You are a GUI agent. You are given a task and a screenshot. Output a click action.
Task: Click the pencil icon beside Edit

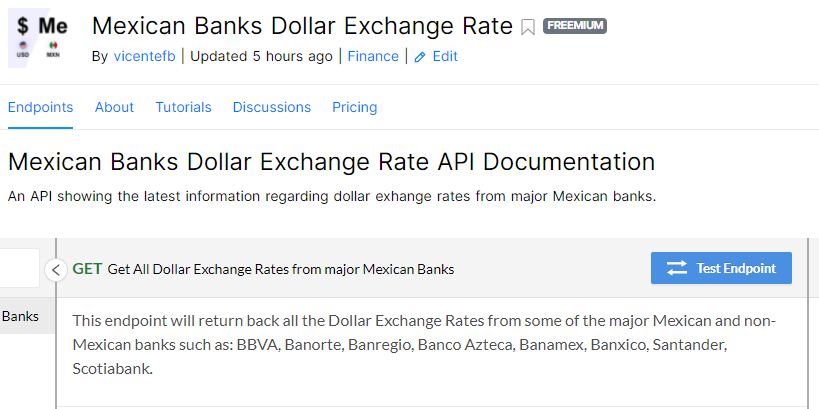click(420, 57)
